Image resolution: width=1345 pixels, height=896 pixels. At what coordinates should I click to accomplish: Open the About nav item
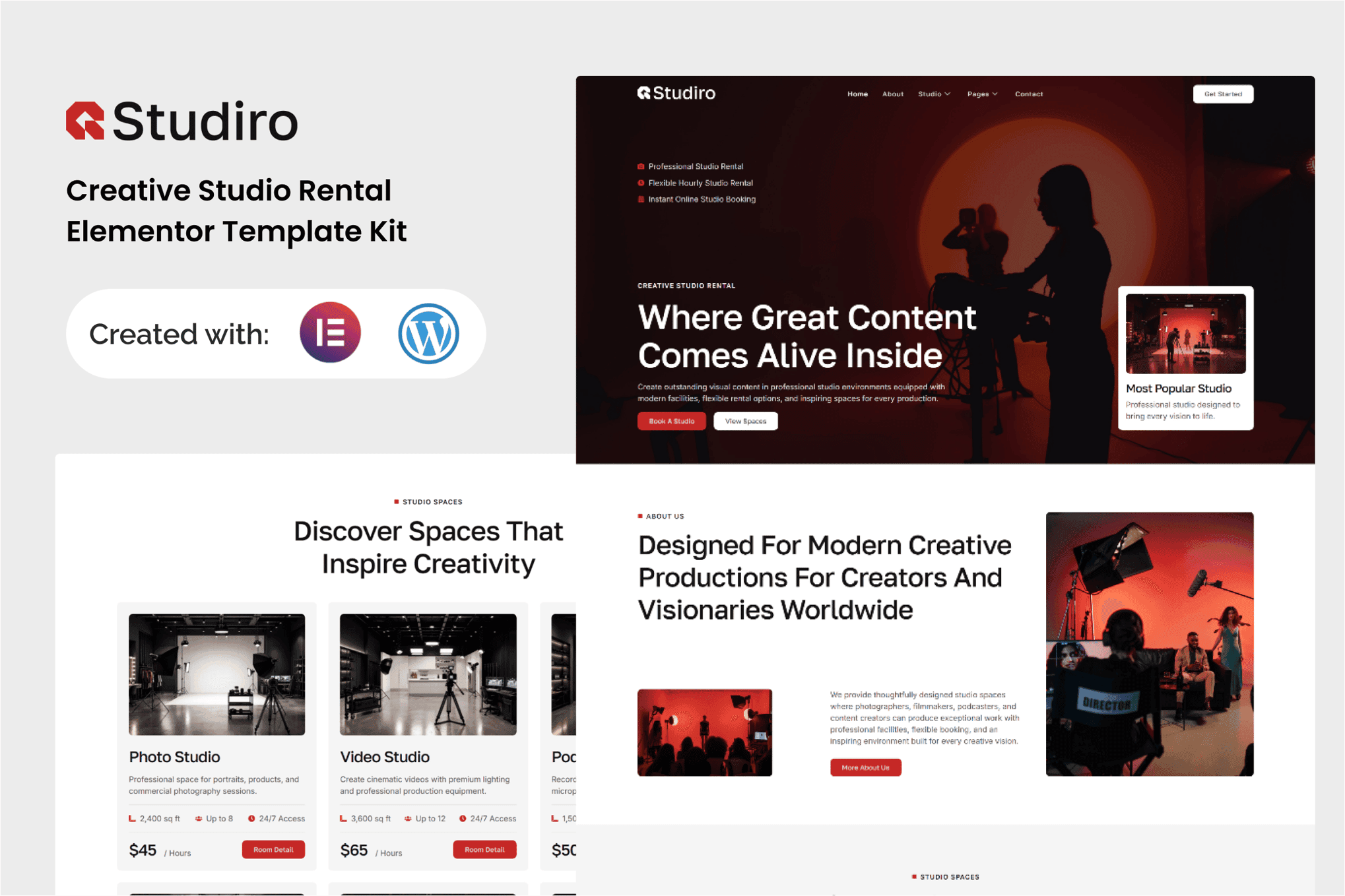point(892,94)
